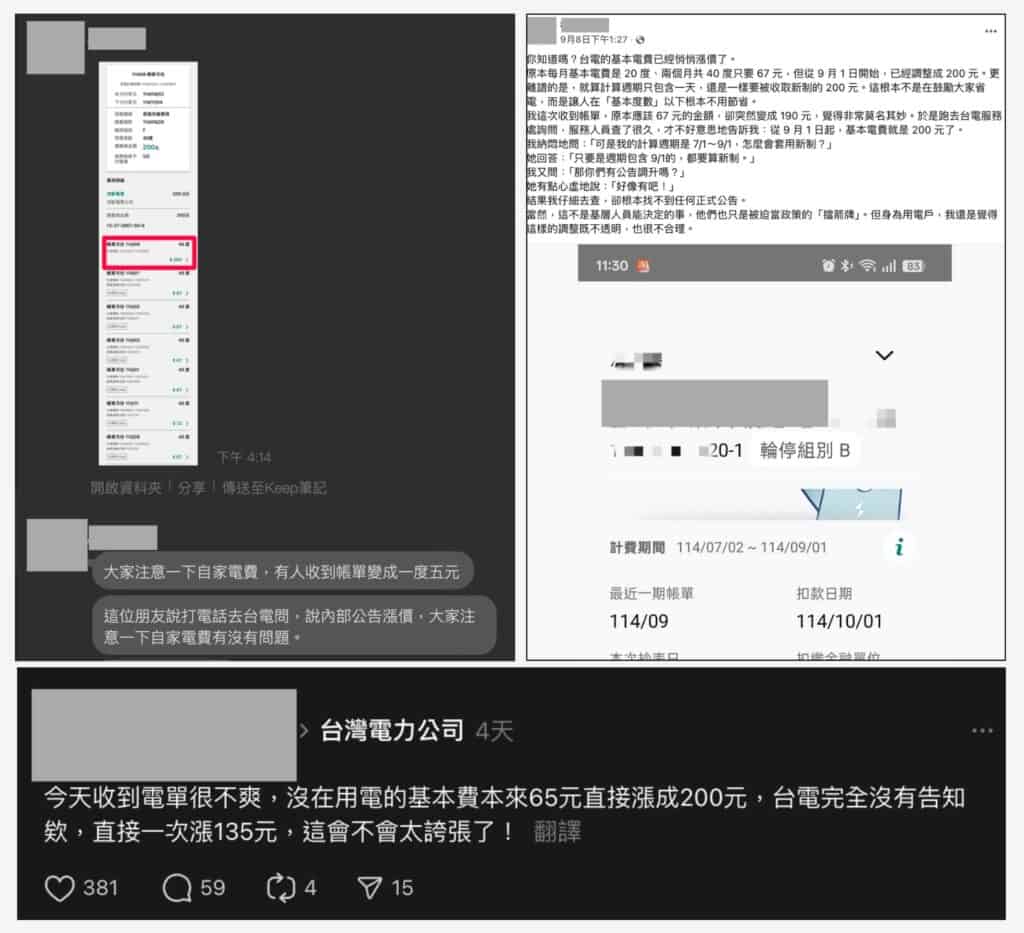Like the Threads post with heart icon

tap(59, 888)
